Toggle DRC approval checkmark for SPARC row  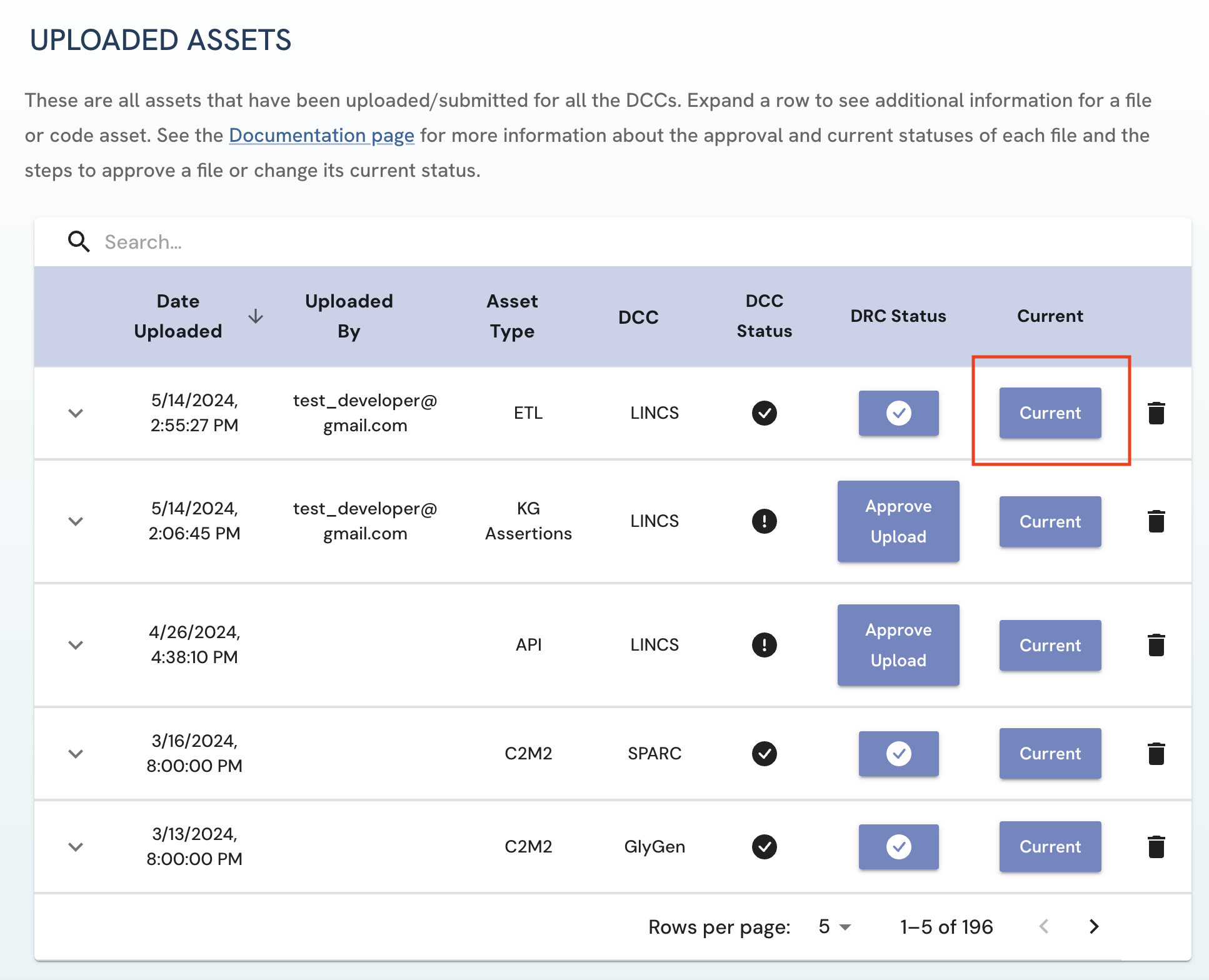[x=898, y=754]
